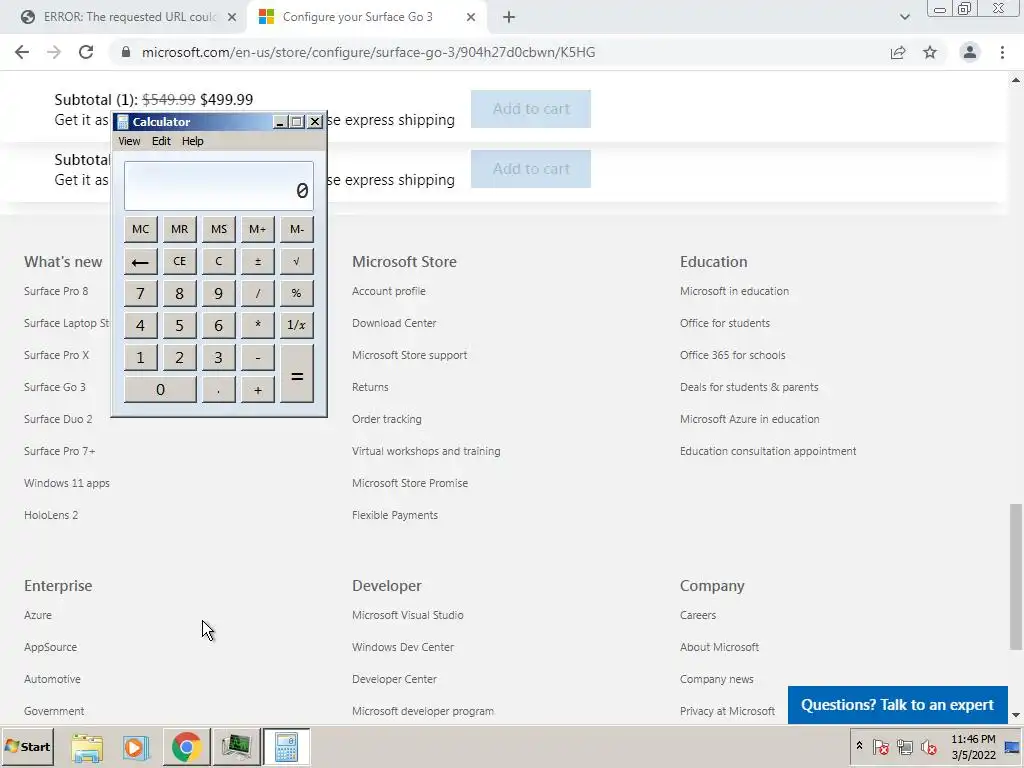Open the Chrome profile avatar
The height and width of the screenshot is (768, 1024).
[x=970, y=52]
